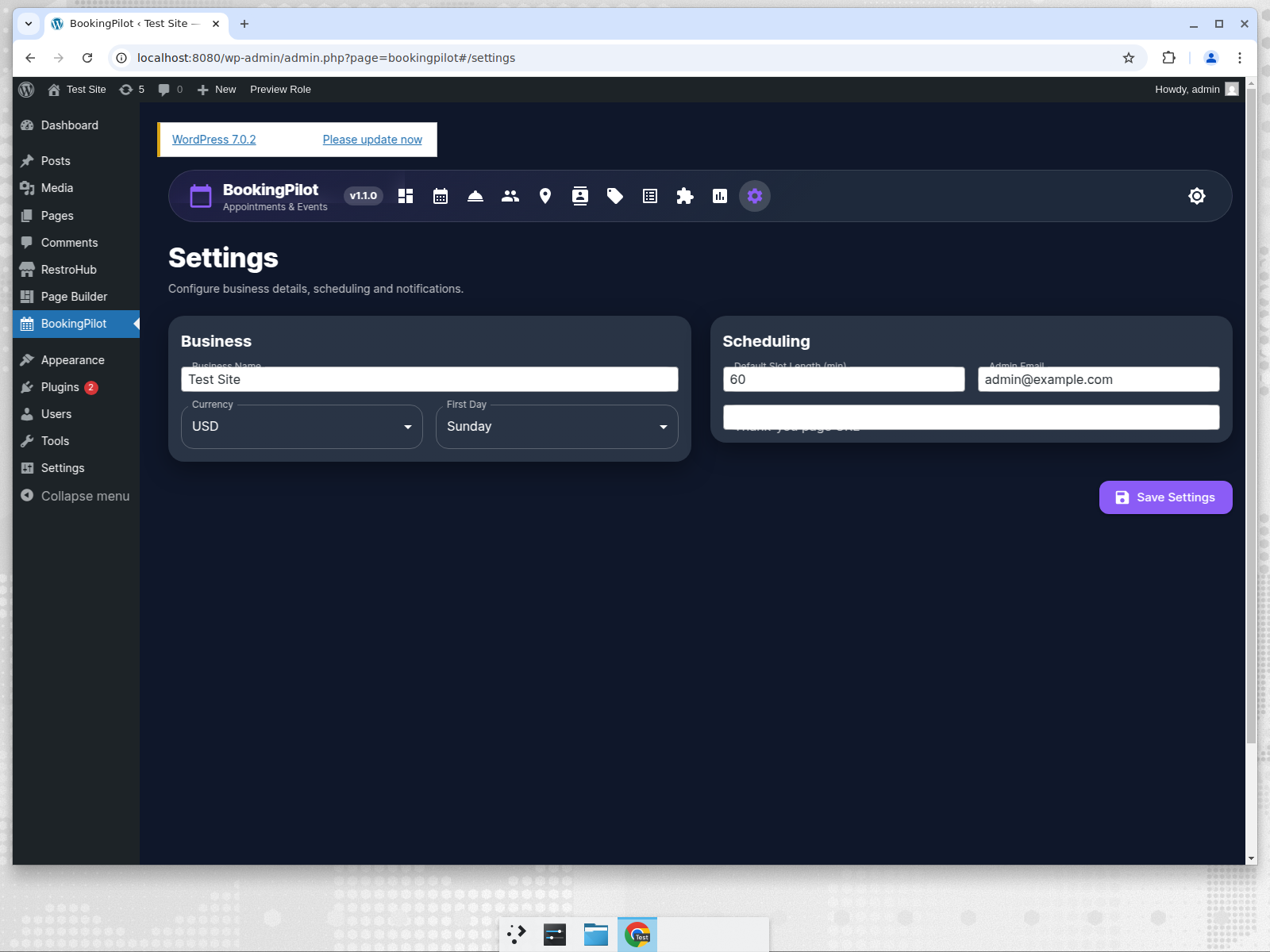Click the Please update now link
Image resolution: width=1270 pixels, height=952 pixels.
point(372,140)
